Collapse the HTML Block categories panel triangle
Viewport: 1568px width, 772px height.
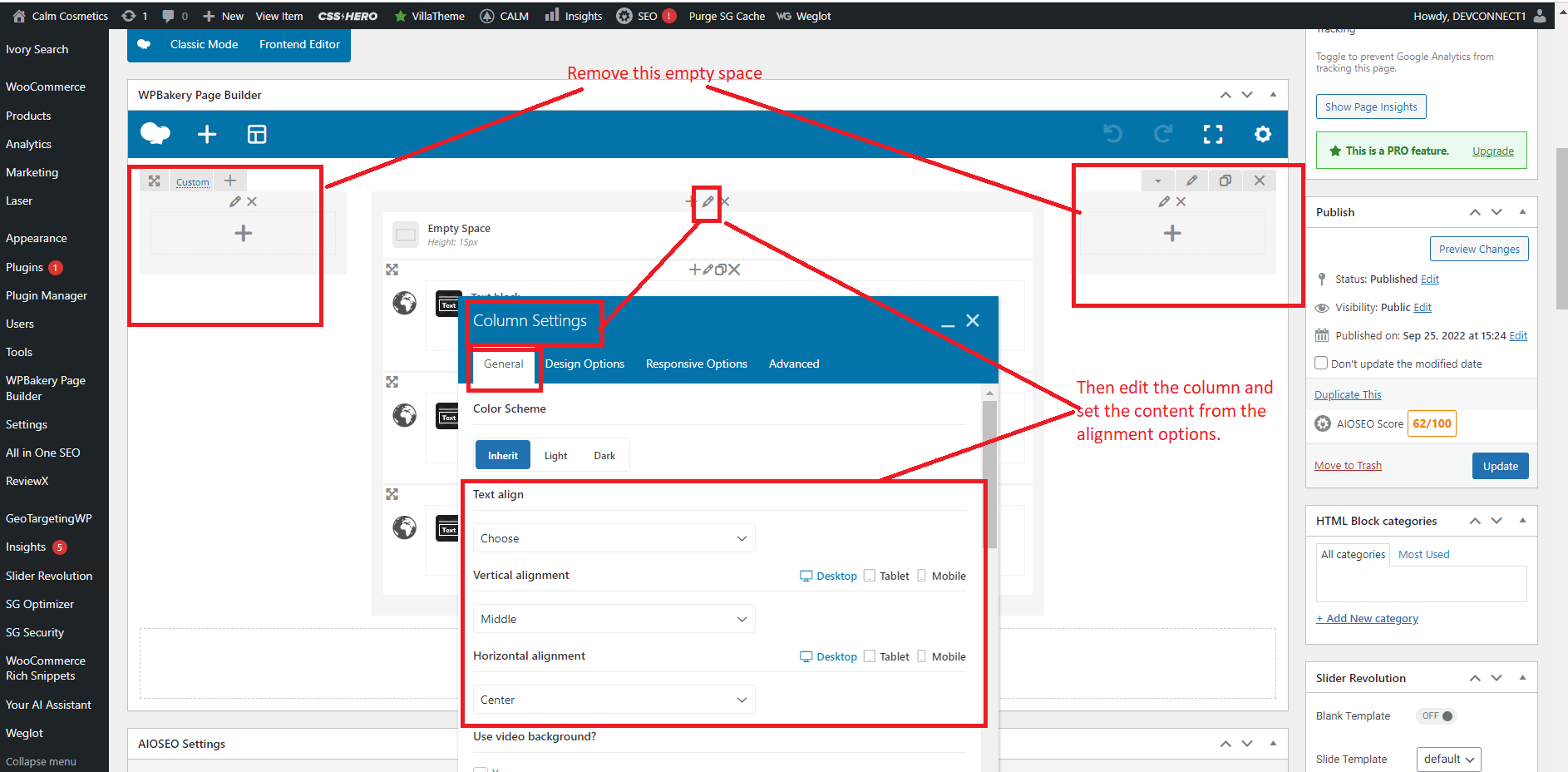[x=1522, y=521]
